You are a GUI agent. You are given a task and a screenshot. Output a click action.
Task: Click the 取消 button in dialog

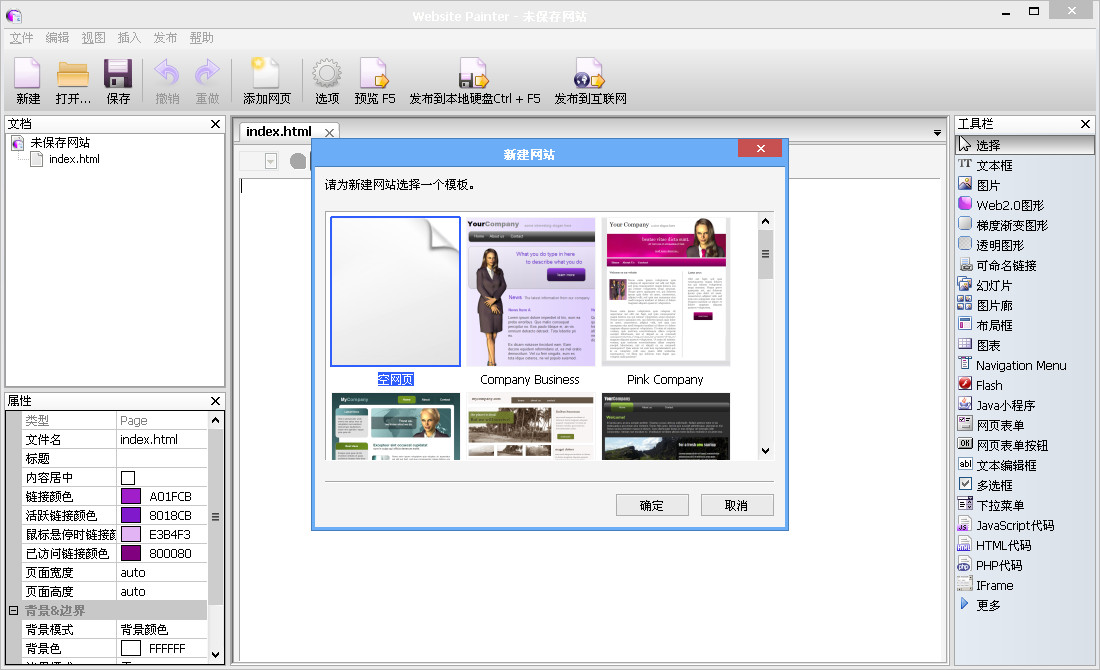point(736,505)
